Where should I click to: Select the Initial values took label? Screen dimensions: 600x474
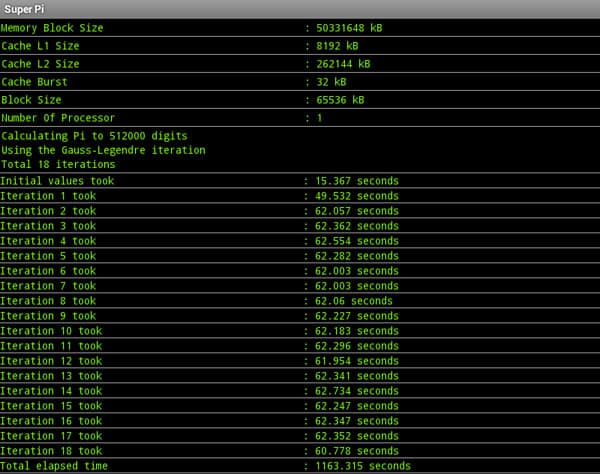[x=57, y=181]
